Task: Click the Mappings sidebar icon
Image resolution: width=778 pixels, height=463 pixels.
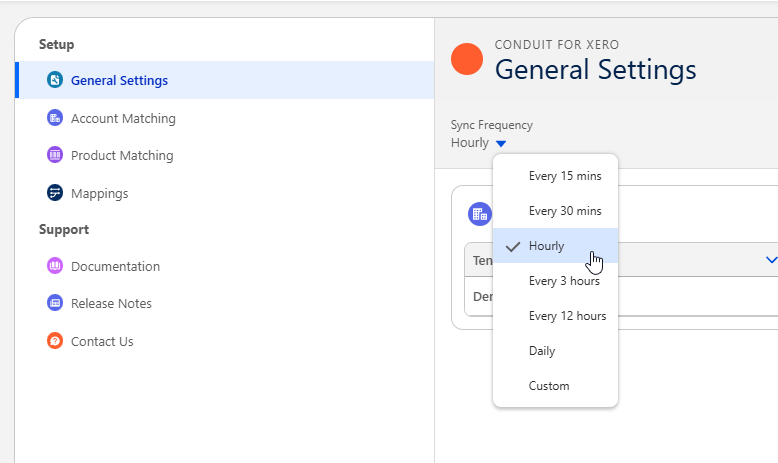Action: tap(55, 193)
